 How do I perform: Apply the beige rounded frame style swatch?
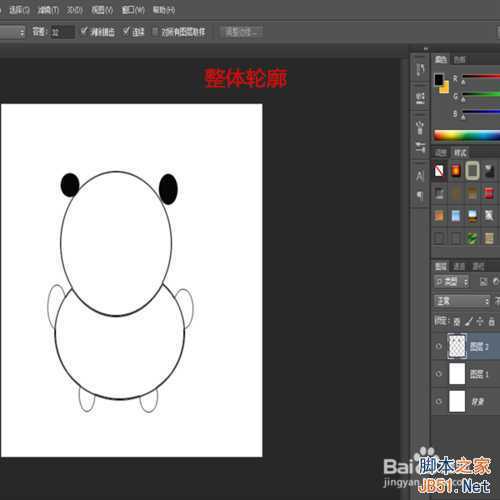(x=472, y=171)
